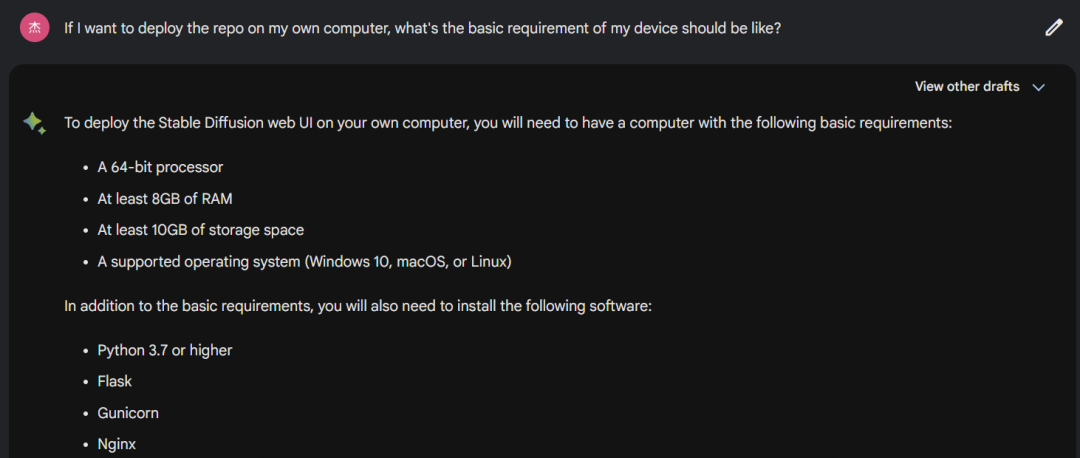Open the View other drafts option
This screenshot has width=1080, height=458.
(x=966, y=86)
